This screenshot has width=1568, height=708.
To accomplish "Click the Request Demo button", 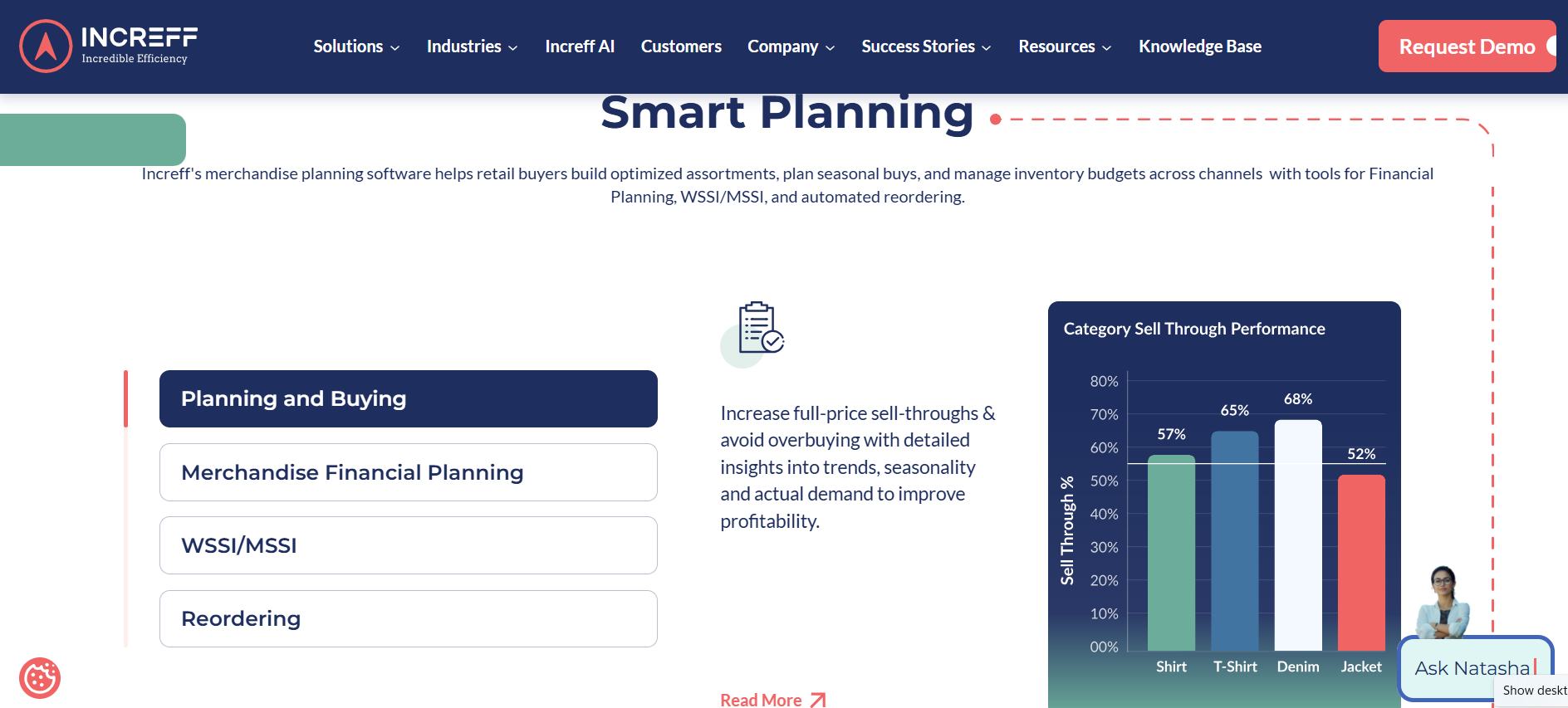I will [1466, 46].
